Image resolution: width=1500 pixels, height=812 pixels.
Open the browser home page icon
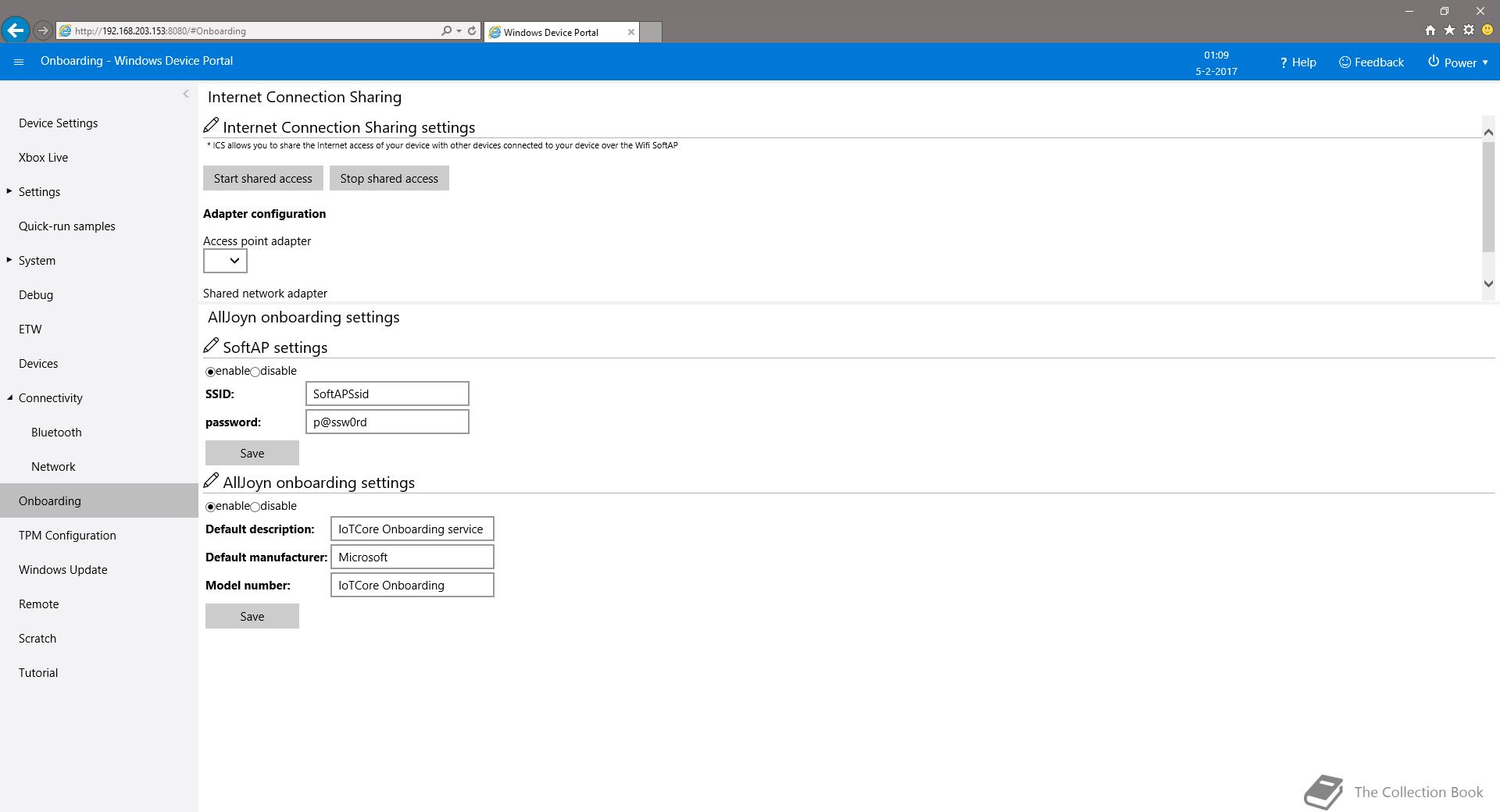coord(1430,30)
